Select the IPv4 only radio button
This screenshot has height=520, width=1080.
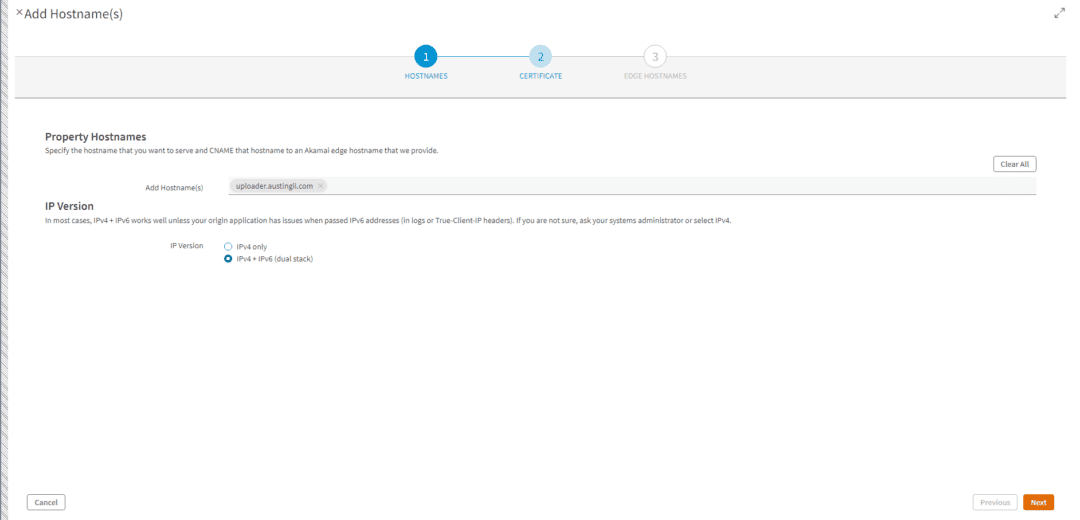pos(228,246)
